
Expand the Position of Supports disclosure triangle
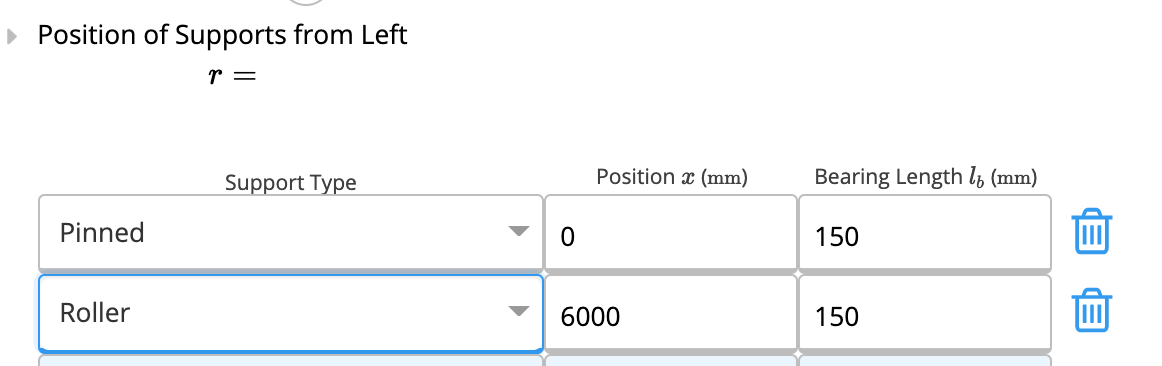tap(11, 36)
